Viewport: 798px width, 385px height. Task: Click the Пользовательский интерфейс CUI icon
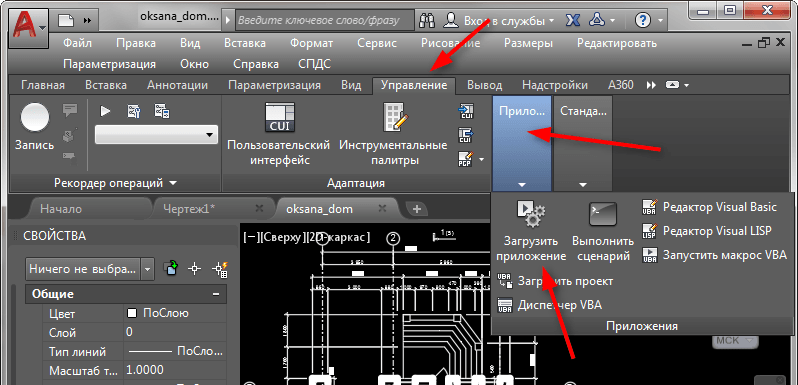[x=280, y=117]
